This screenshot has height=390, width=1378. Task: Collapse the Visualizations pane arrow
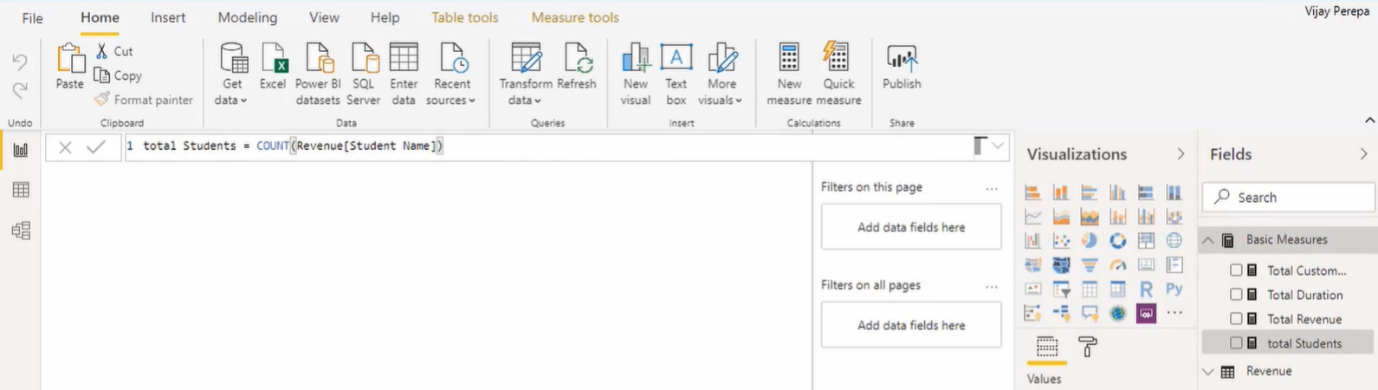(1181, 154)
